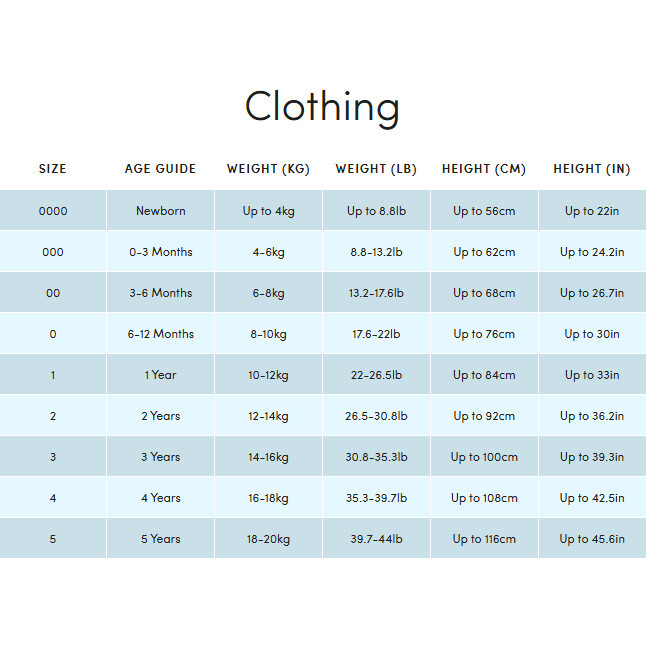Select the HEIGHT (IN) column header

pyautogui.click(x=592, y=169)
